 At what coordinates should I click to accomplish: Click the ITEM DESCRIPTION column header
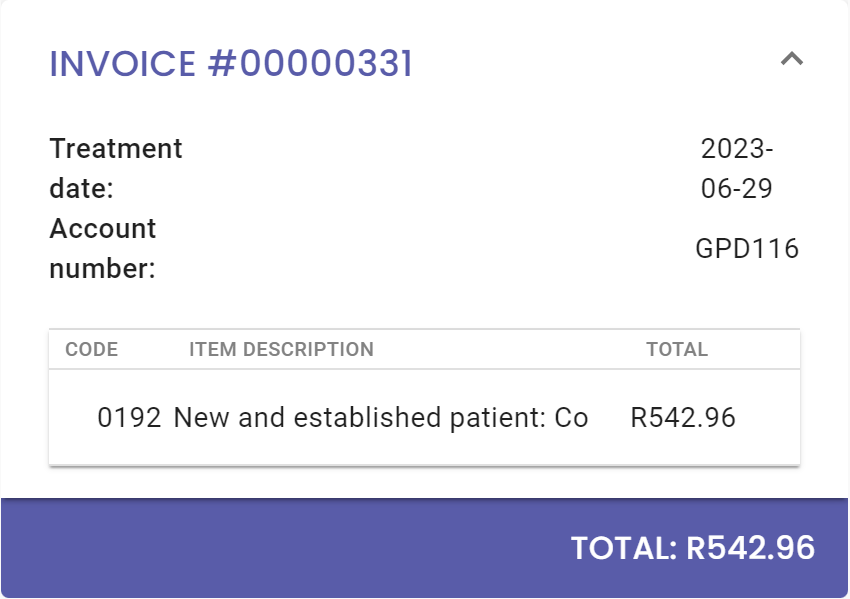281,350
